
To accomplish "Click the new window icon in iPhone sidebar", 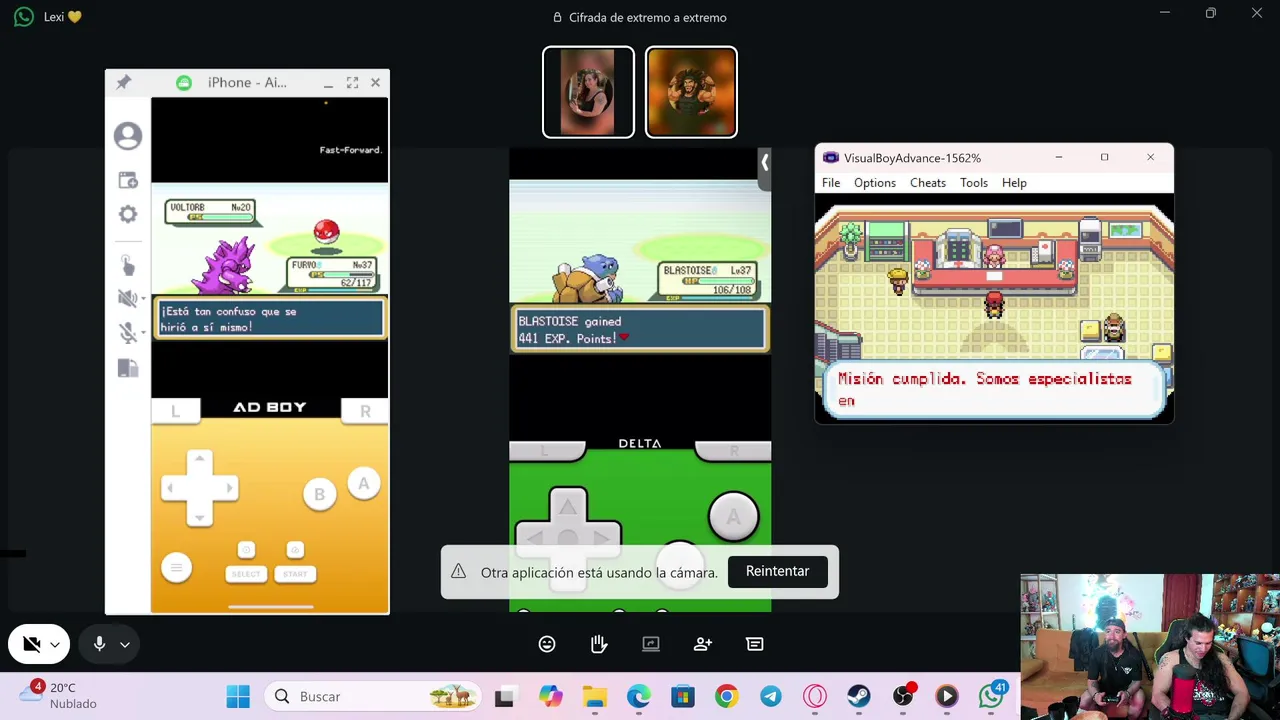I will point(128,180).
